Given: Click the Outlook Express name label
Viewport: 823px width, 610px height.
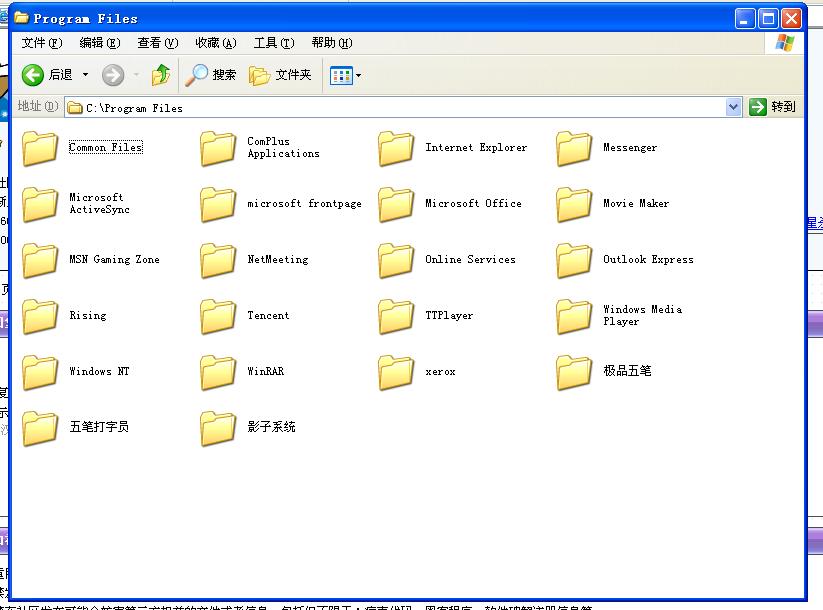Looking at the screenshot, I should (x=648, y=259).
